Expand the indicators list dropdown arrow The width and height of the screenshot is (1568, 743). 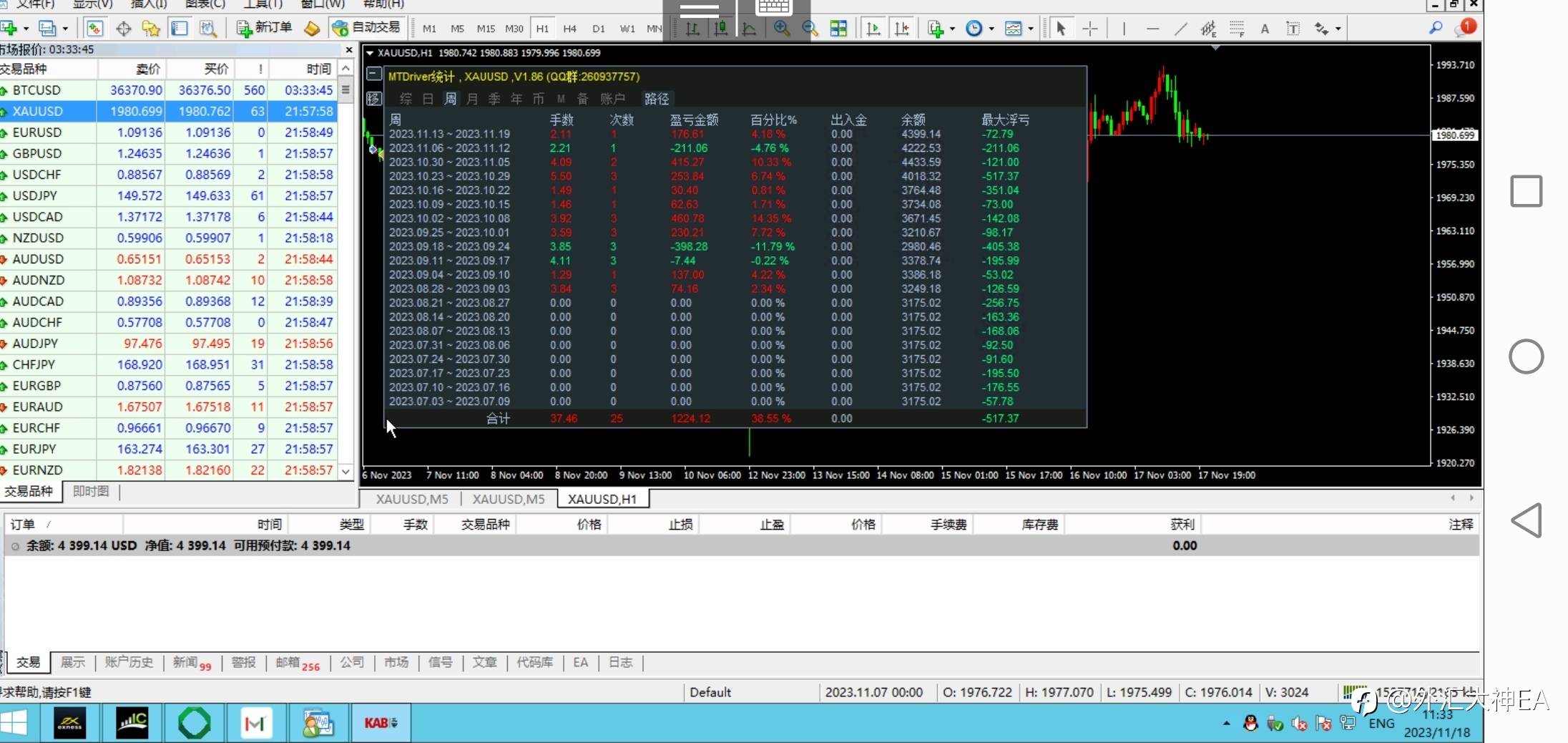click(952, 29)
